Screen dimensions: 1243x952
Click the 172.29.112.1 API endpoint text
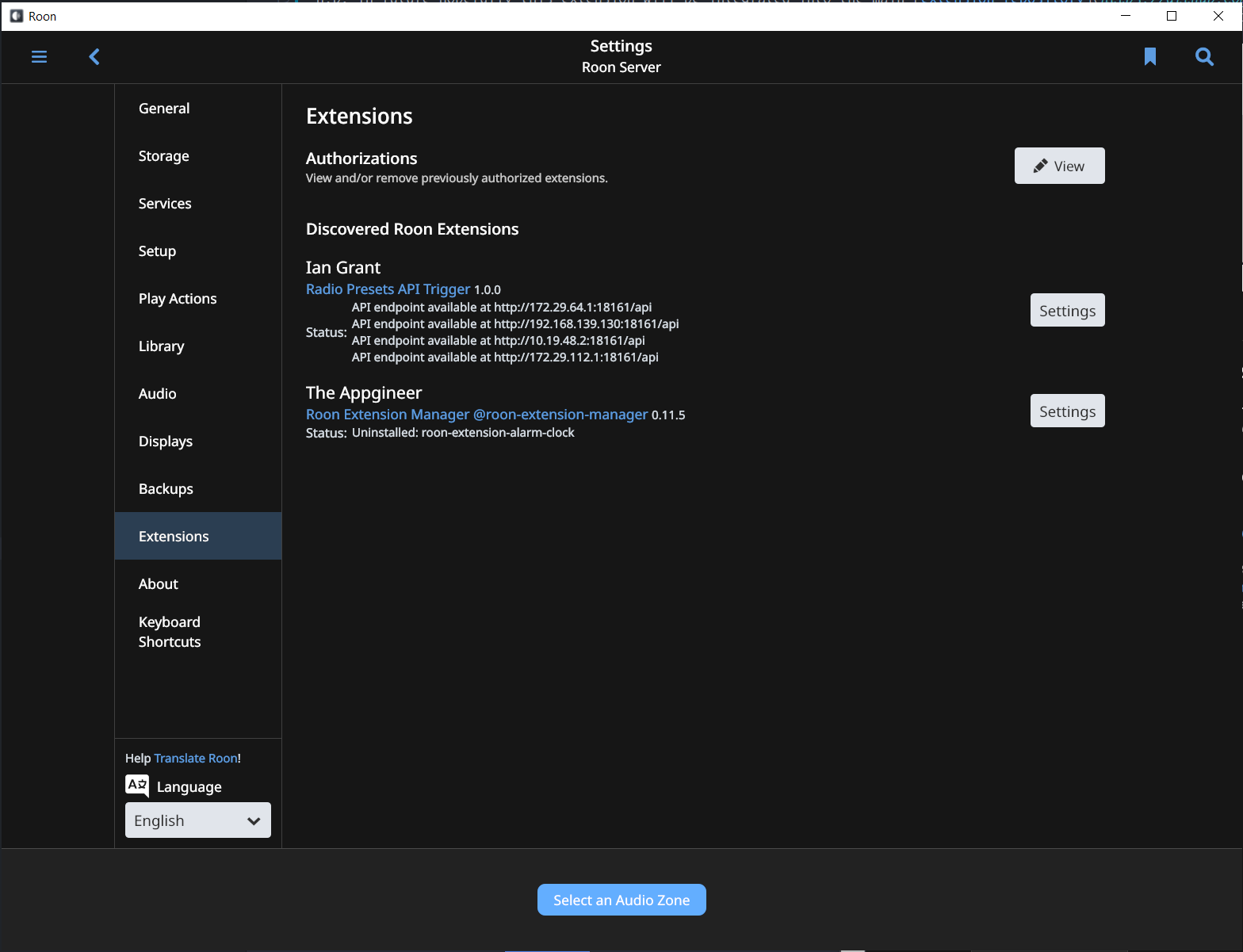(505, 357)
